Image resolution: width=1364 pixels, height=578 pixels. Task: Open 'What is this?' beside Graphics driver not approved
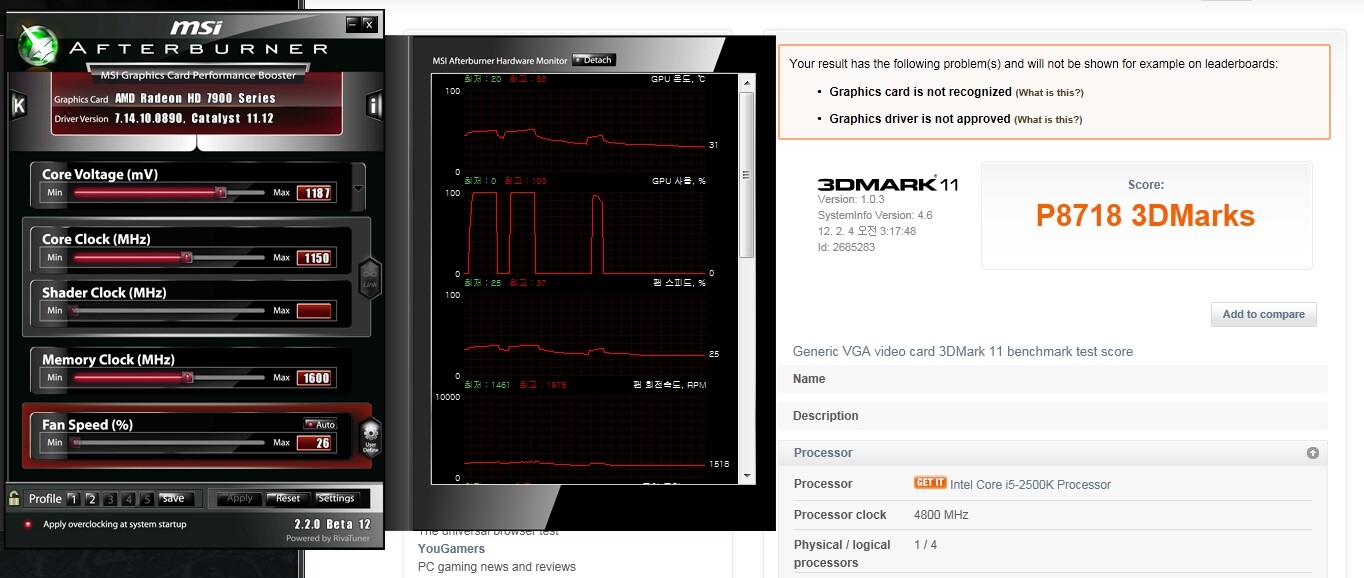click(x=1048, y=119)
